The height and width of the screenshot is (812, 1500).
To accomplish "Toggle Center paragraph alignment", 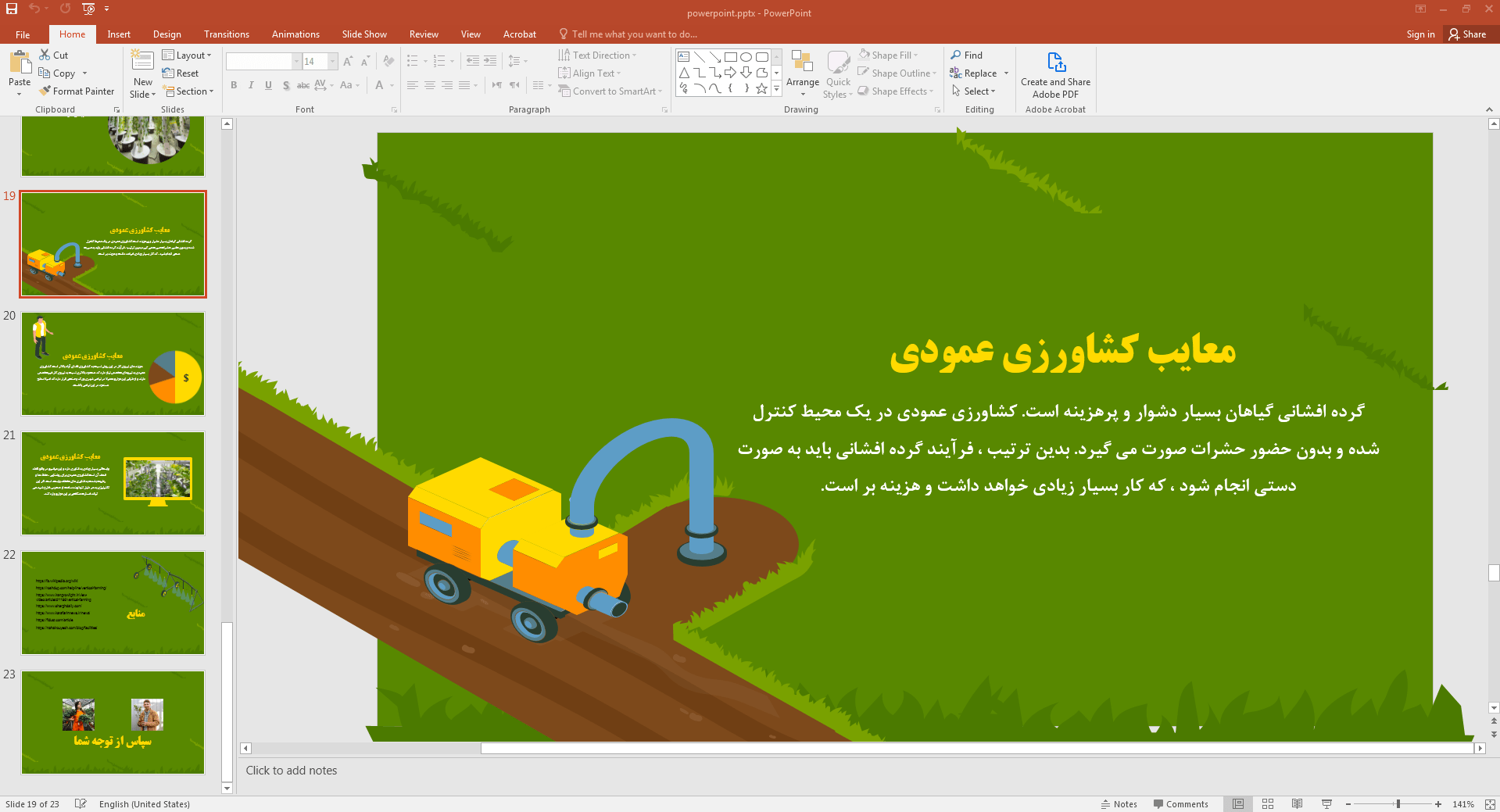I will 430,85.
